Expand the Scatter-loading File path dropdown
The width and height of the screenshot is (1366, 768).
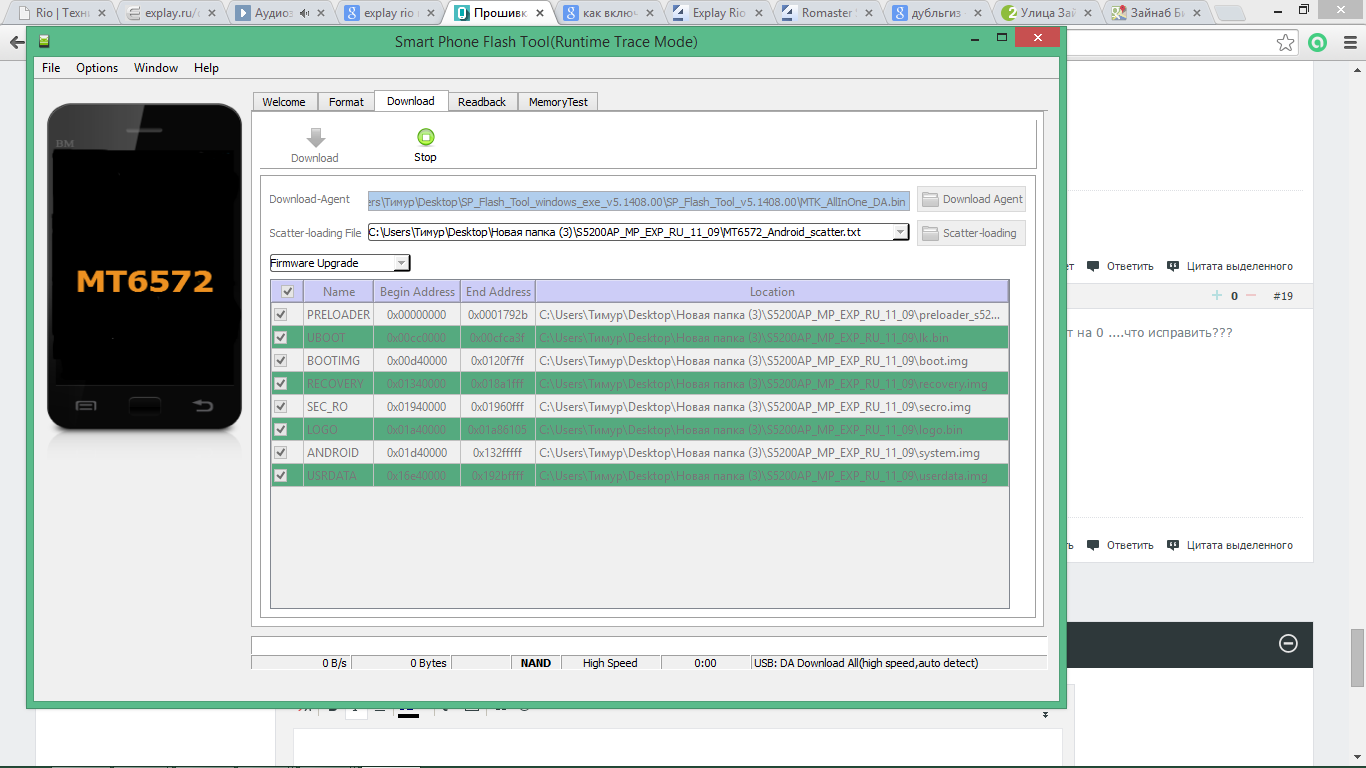tap(900, 232)
